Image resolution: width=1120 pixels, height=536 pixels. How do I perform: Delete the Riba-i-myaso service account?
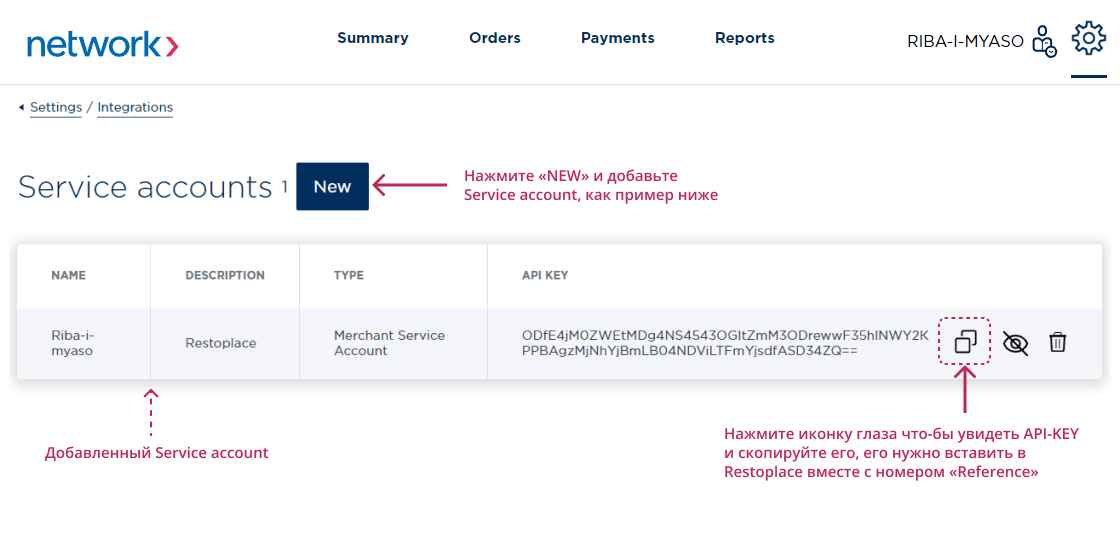click(1057, 342)
